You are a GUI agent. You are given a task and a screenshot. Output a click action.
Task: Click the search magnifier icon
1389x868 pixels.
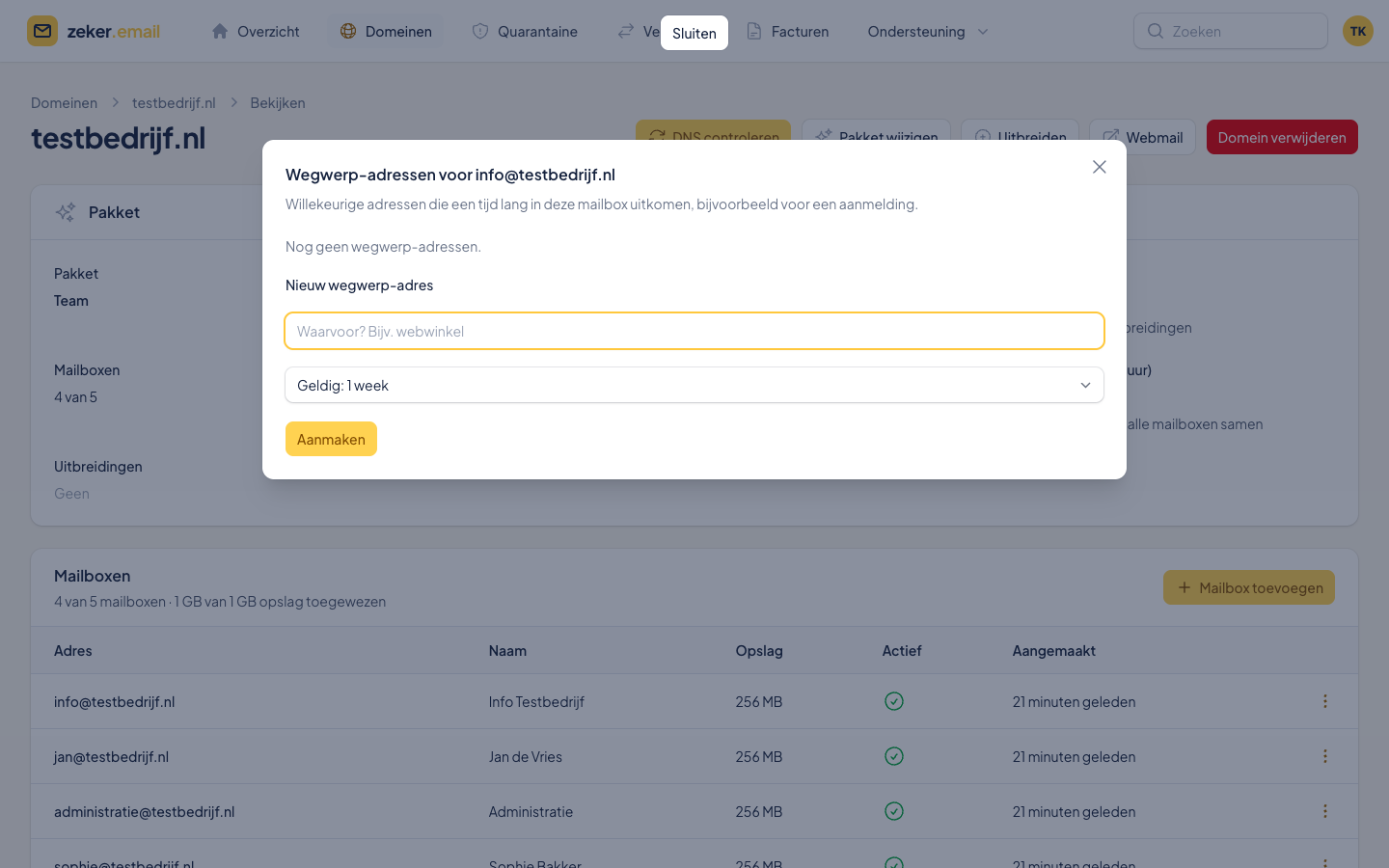(1155, 31)
